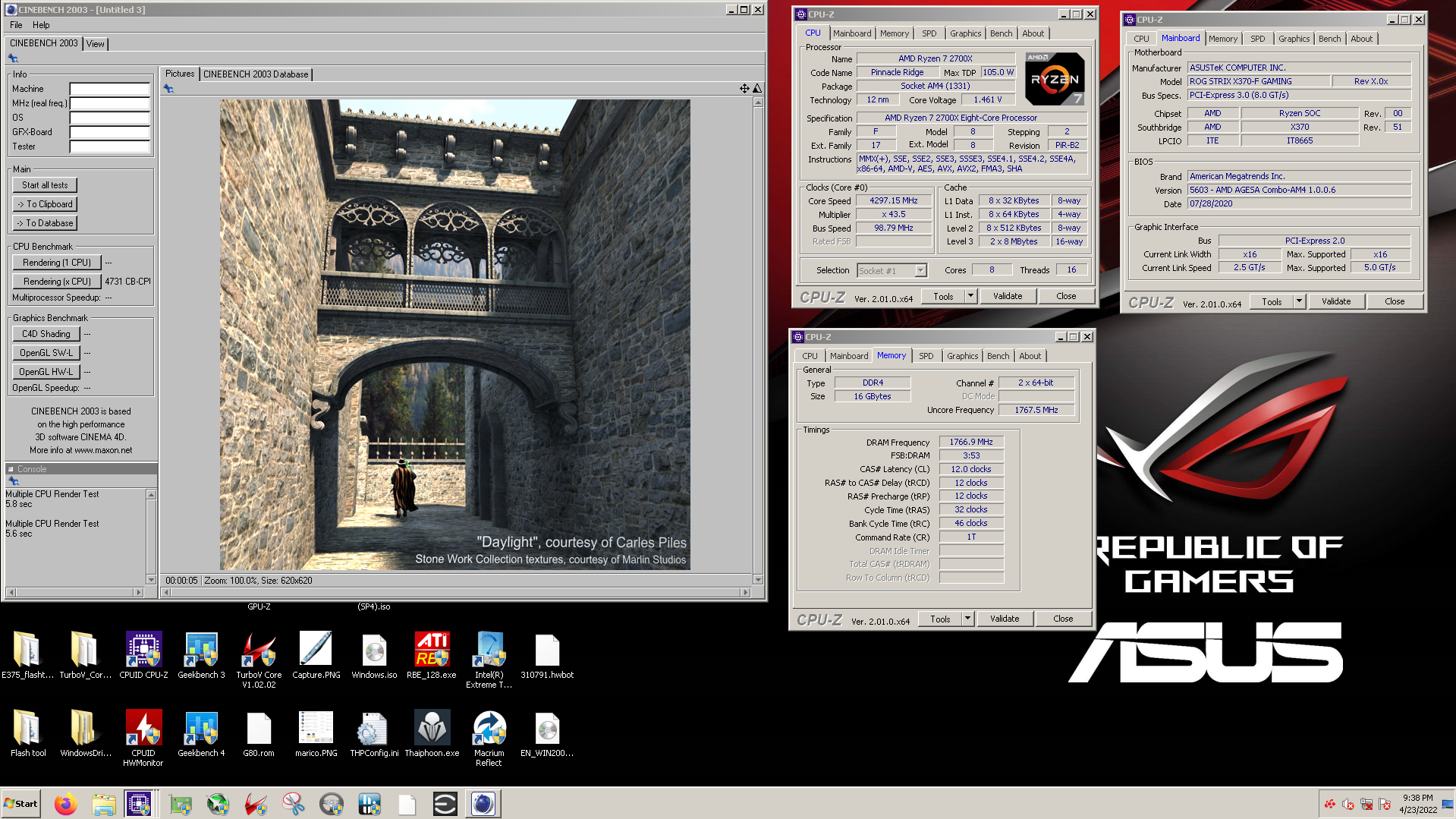Click the rendered Daylight image in CINEBENCH

455,335
